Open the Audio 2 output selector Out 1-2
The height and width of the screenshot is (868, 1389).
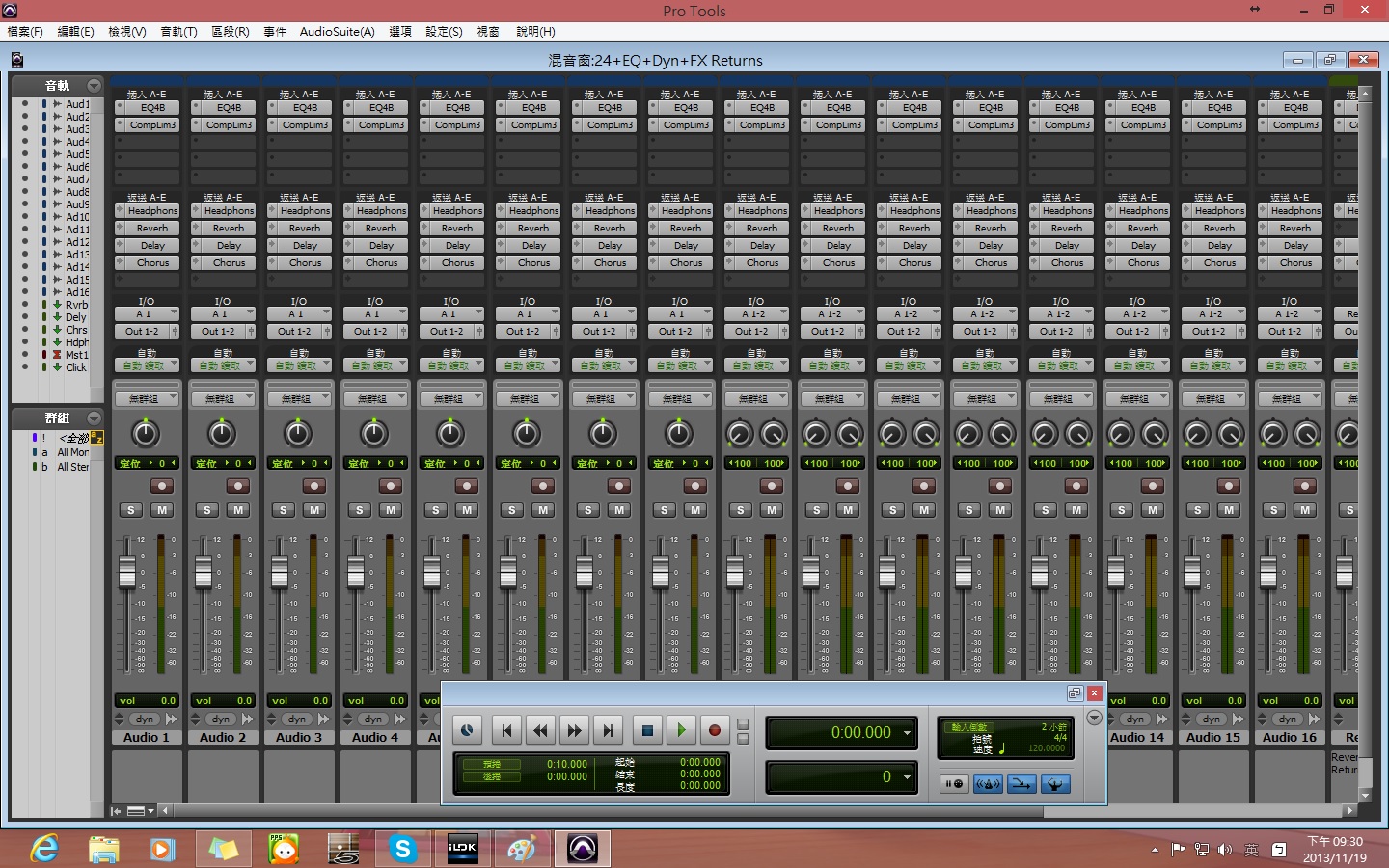coord(218,331)
